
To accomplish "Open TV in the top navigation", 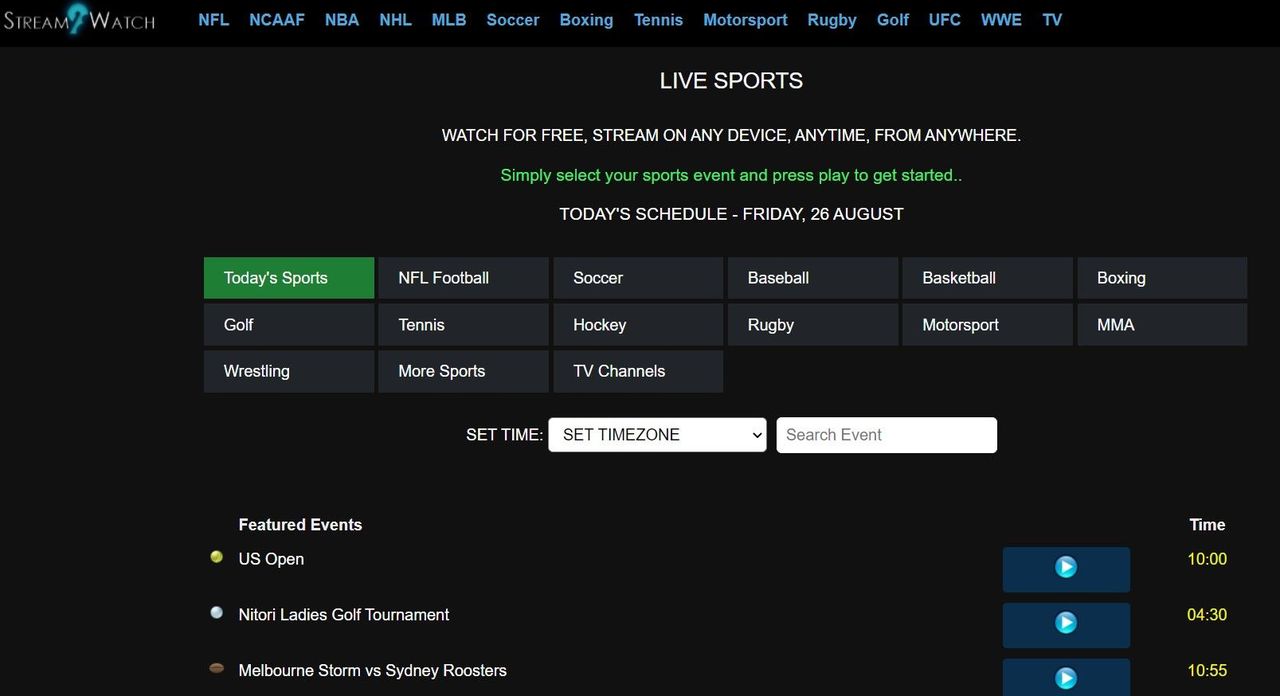I will click(1052, 20).
